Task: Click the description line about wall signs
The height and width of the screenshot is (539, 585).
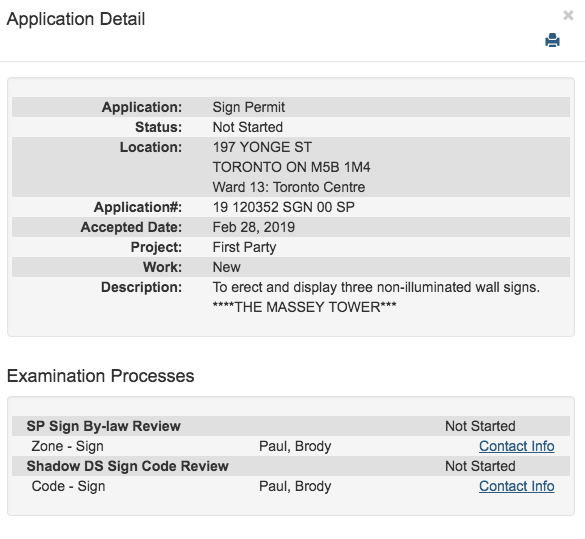Action: [376, 287]
